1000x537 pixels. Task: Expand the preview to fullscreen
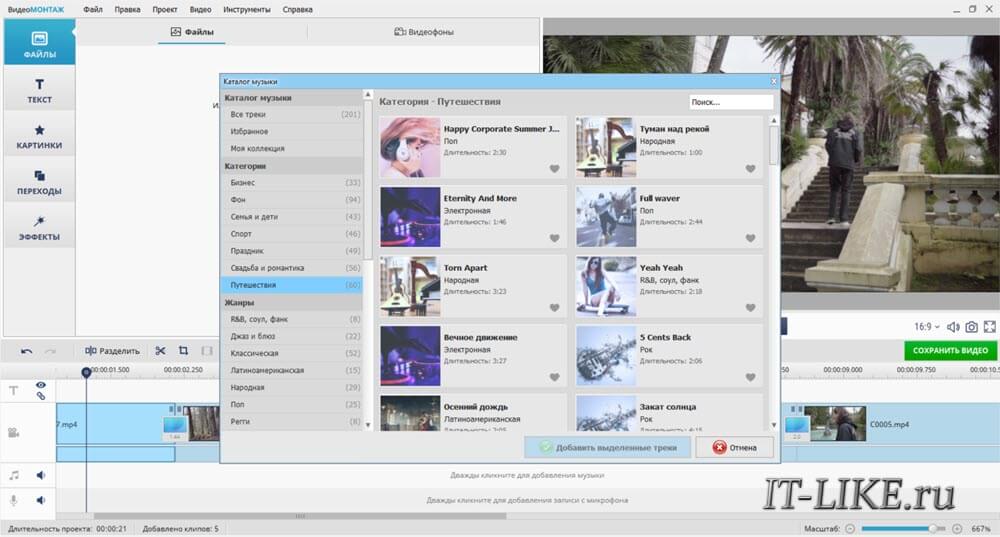(x=989, y=327)
